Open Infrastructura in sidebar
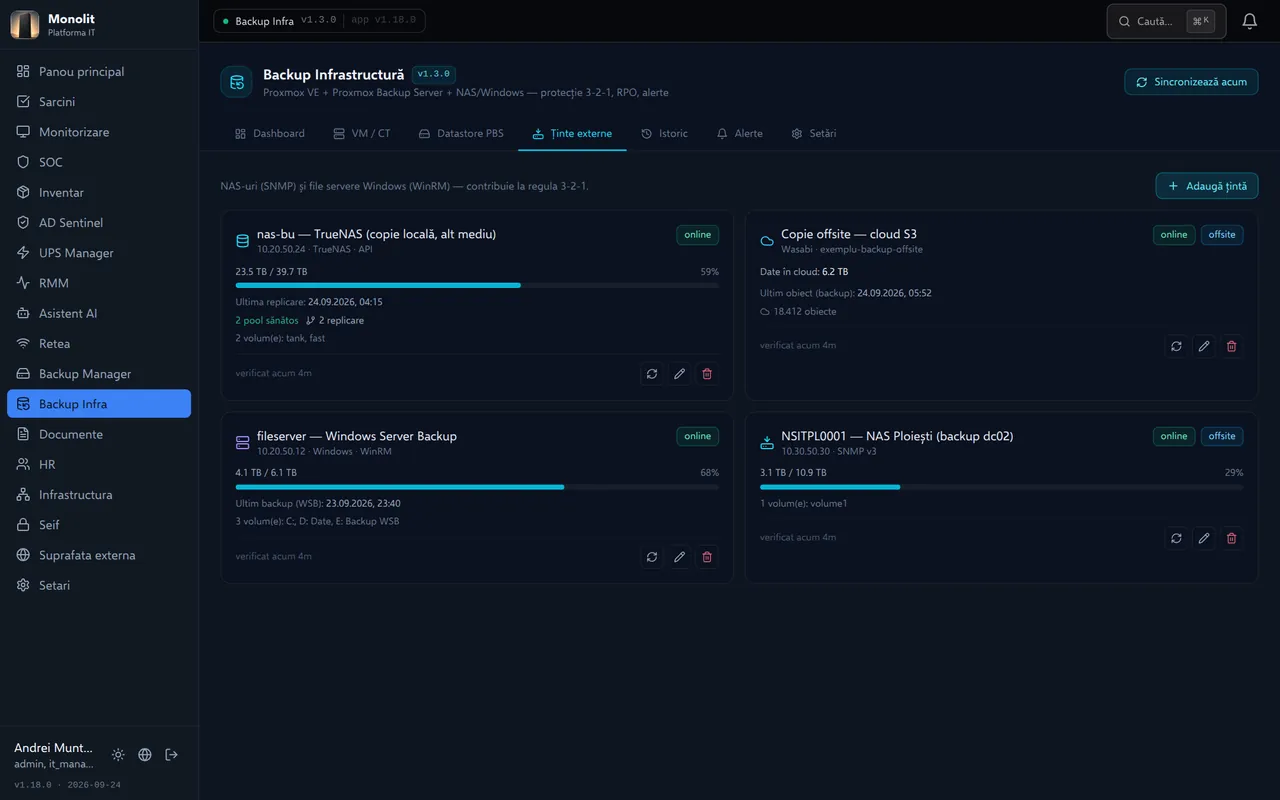The image size is (1280, 800). click(x=99, y=495)
